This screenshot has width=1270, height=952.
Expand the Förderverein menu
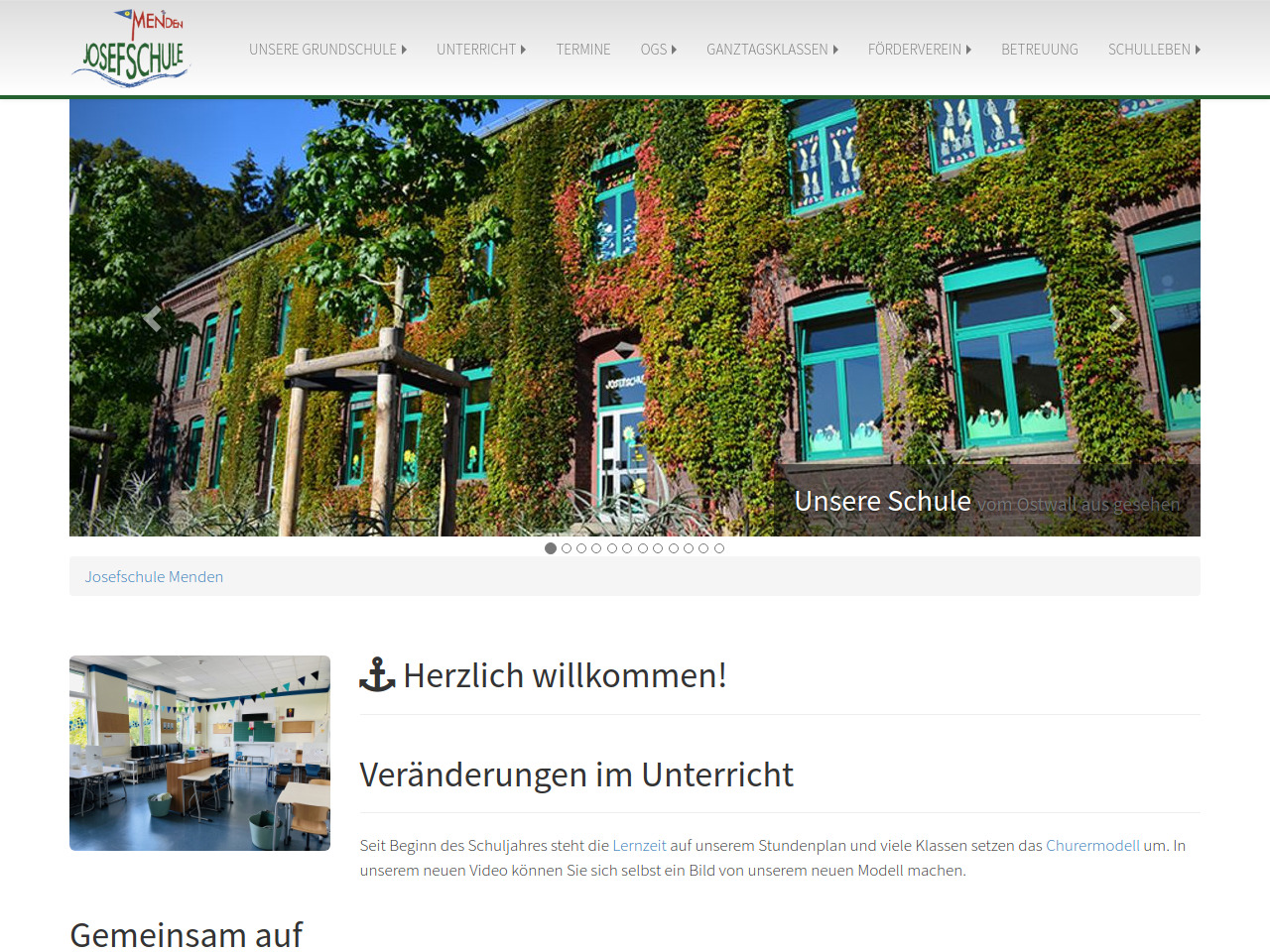pyautogui.click(x=919, y=50)
